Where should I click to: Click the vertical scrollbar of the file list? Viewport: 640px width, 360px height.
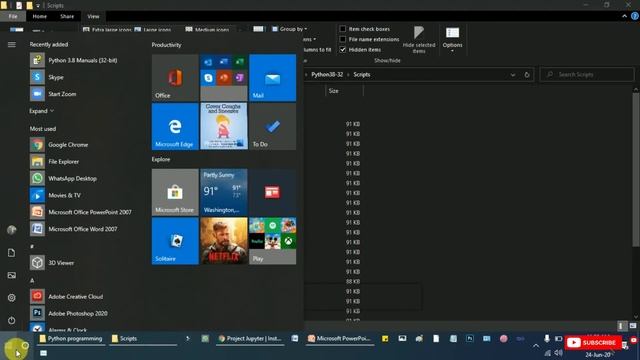coord(636,169)
